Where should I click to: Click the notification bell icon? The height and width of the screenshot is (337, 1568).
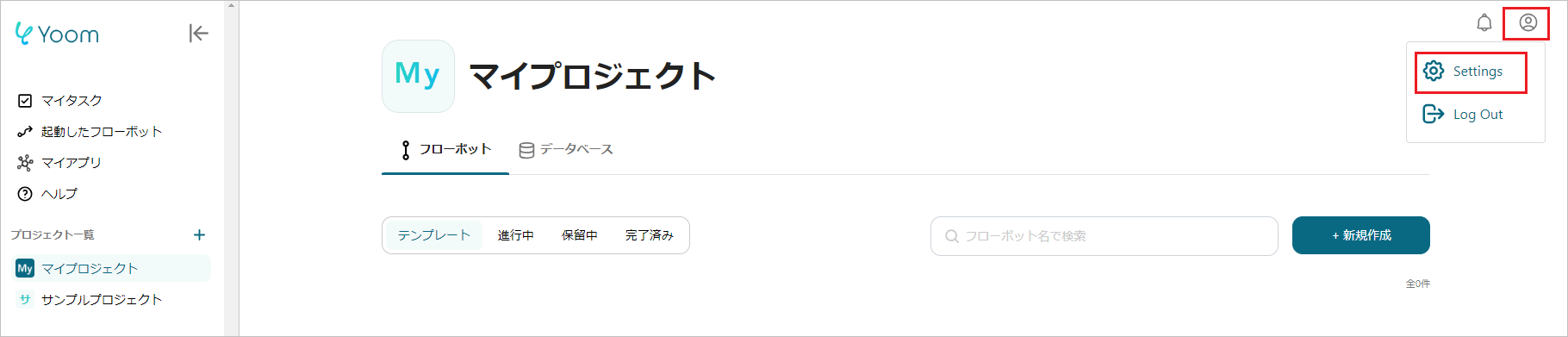point(1484,22)
